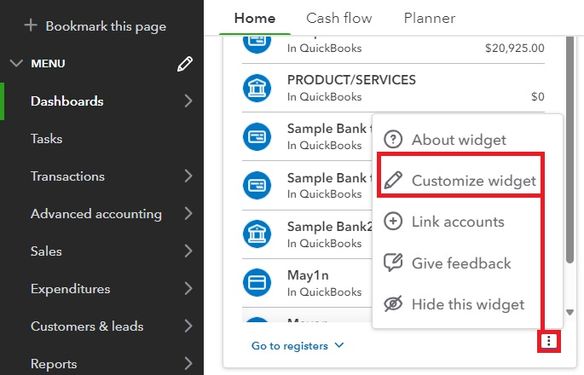
Task: Click the Sample Bank2 bank building icon
Action: point(257,234)
